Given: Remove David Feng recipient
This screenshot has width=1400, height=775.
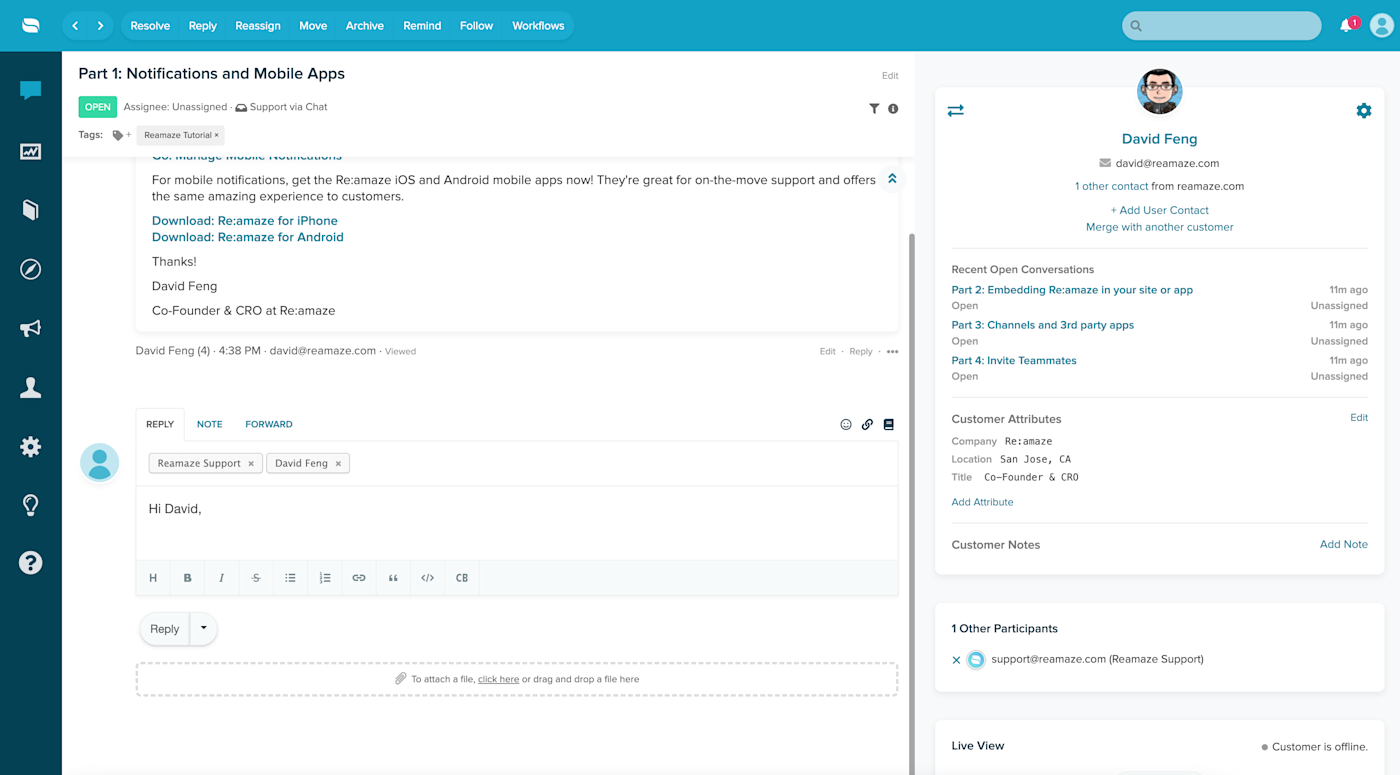Looking at the screenshot, I should click(338, 464).
